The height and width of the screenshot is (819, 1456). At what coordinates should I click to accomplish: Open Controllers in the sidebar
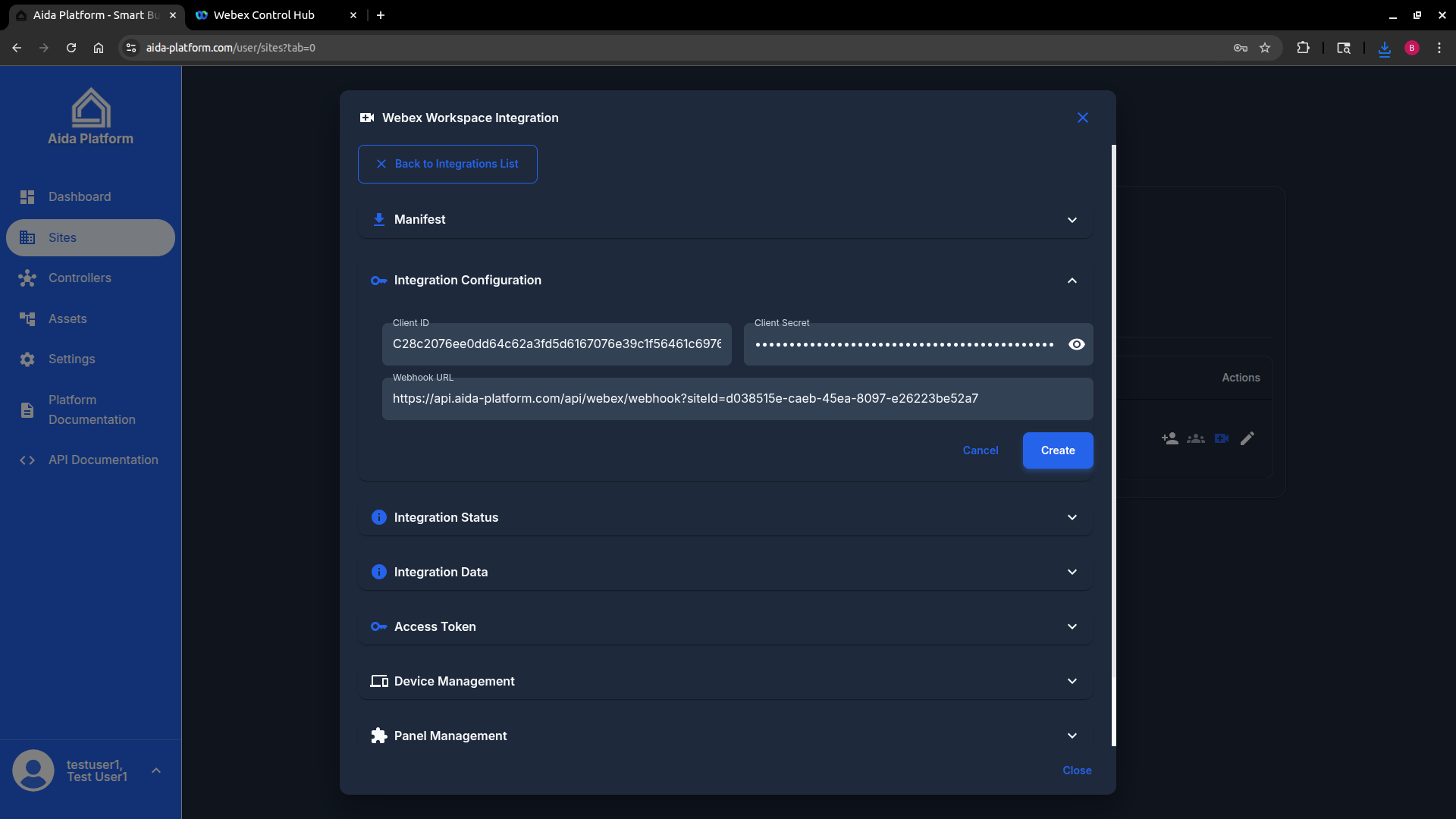tap(80, 278)
